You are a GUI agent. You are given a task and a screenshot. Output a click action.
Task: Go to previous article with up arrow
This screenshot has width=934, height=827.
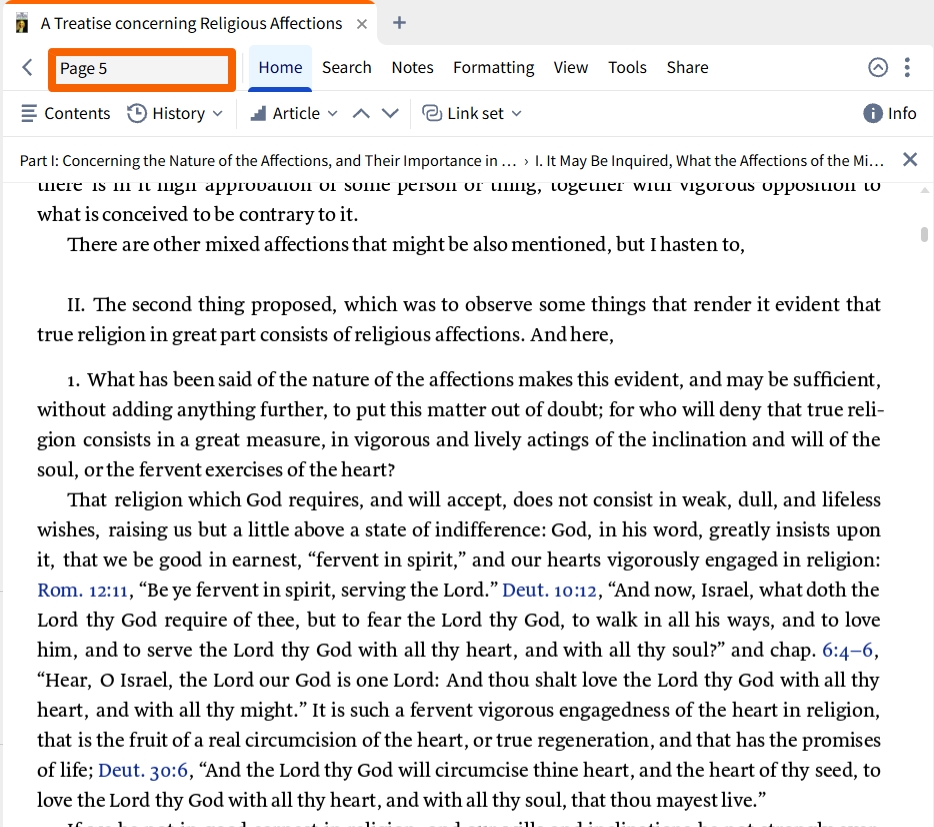tap(361, 113)
